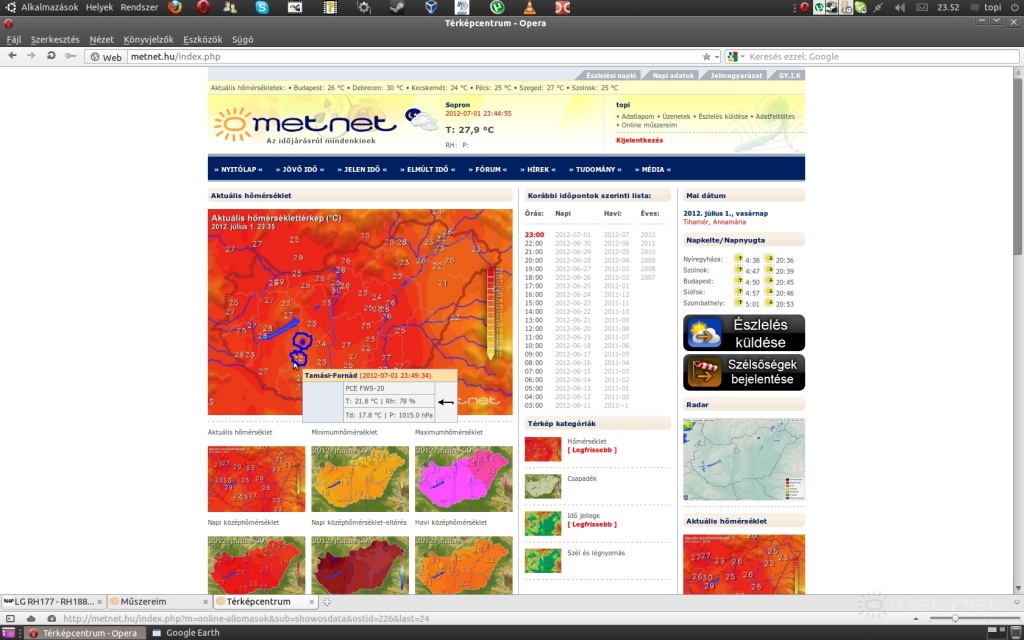Open the Minimumhőmérséklet map thumbnail

click(x=360, y=479)
